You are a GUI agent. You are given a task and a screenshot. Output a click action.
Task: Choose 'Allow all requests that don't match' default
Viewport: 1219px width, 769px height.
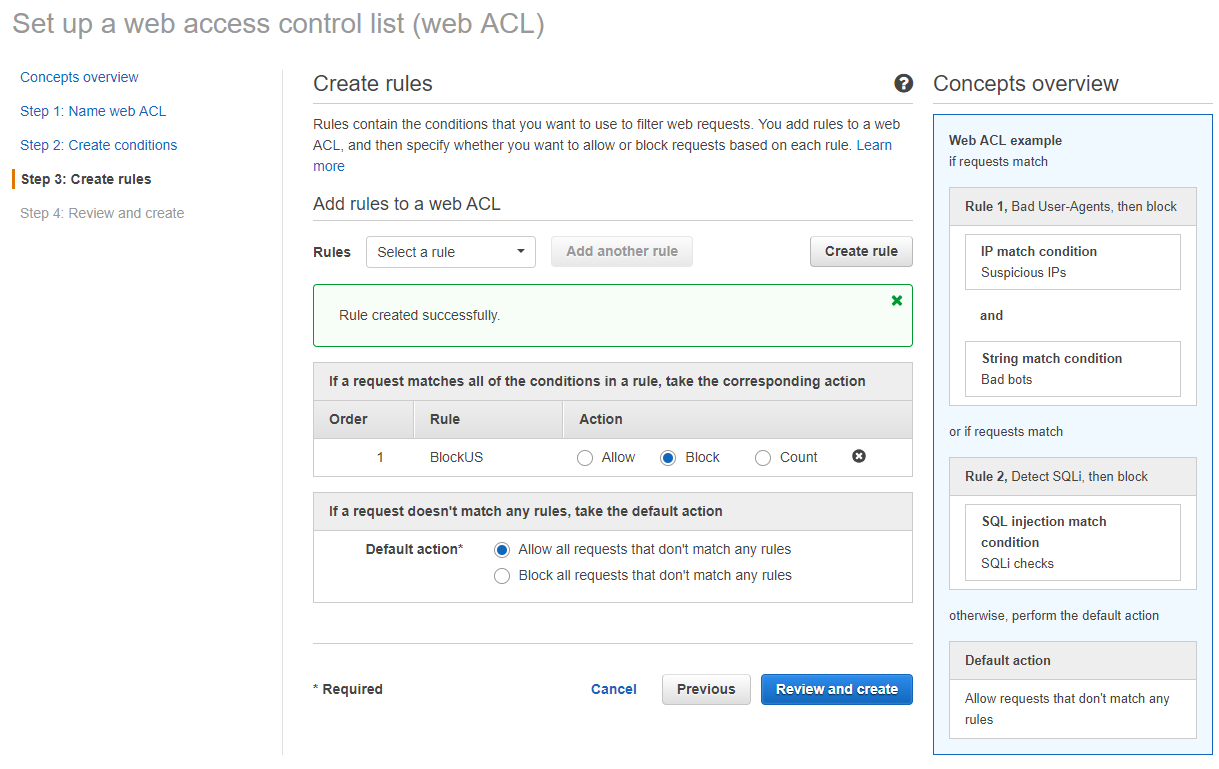click(502, 550)
